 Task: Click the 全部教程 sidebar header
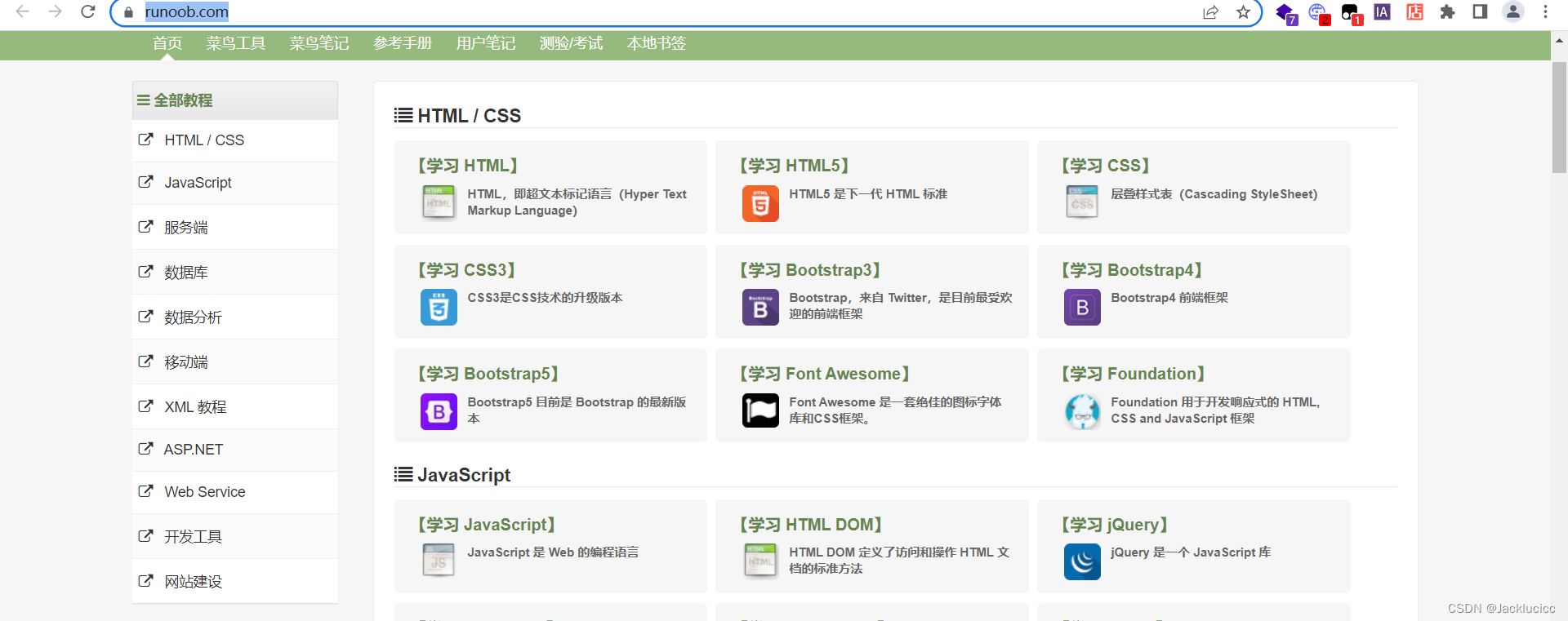pyautogui.click(x=235, y=100)
